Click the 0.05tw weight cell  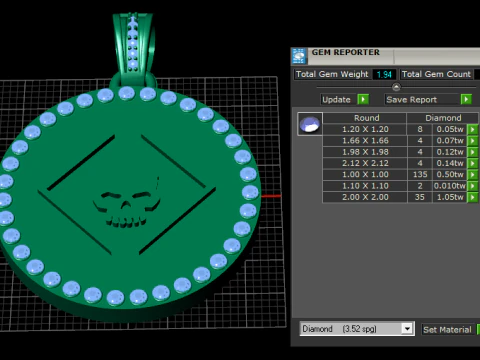point(450,129)
